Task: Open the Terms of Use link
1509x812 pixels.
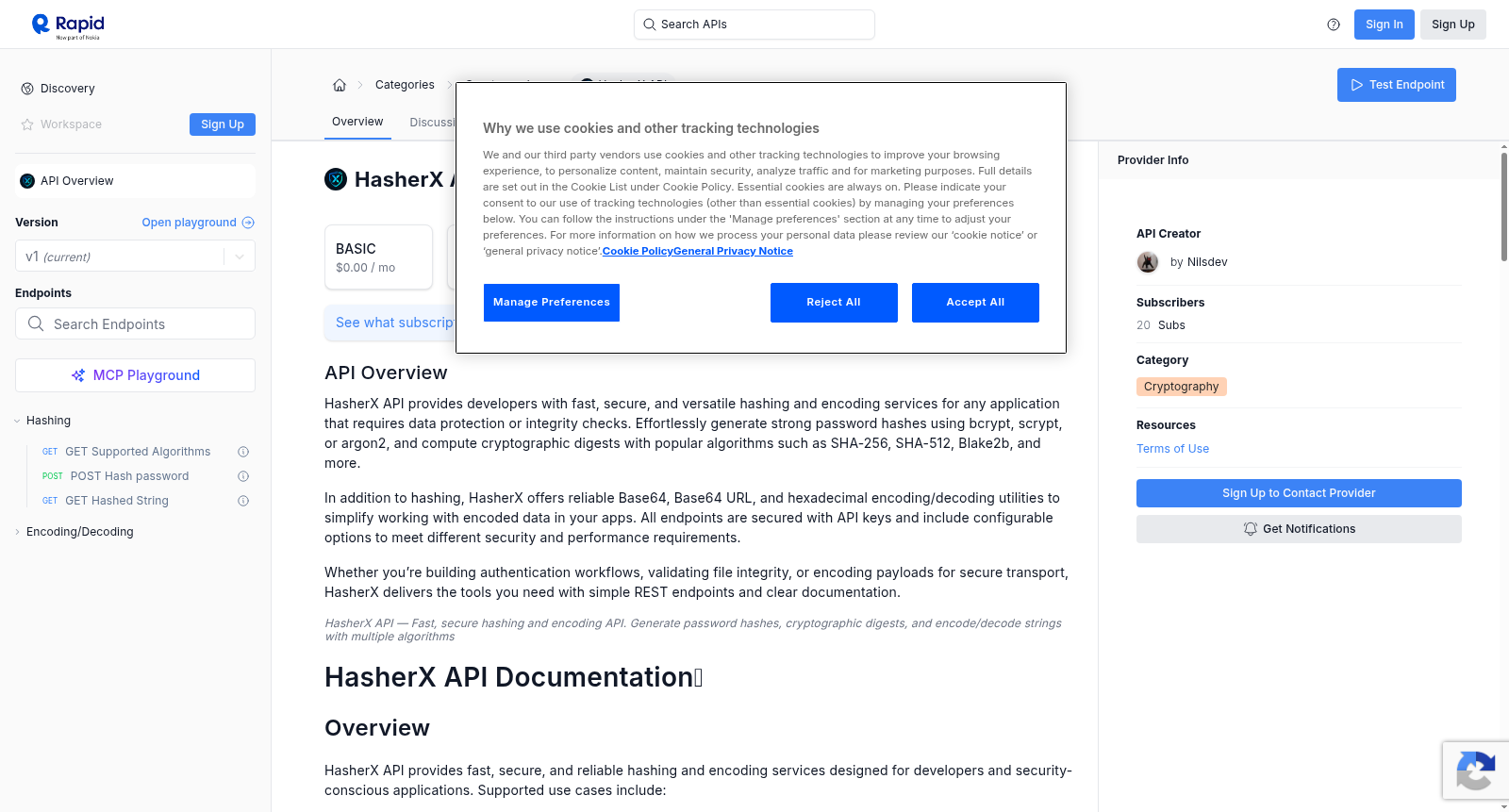Action: [1172, 449]
